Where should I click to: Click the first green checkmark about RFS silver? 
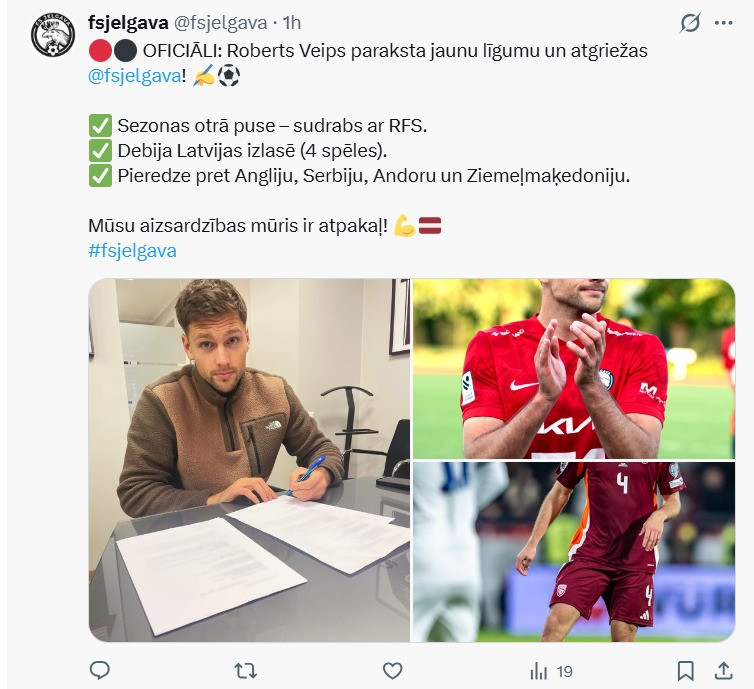click(x=100, y=126)
